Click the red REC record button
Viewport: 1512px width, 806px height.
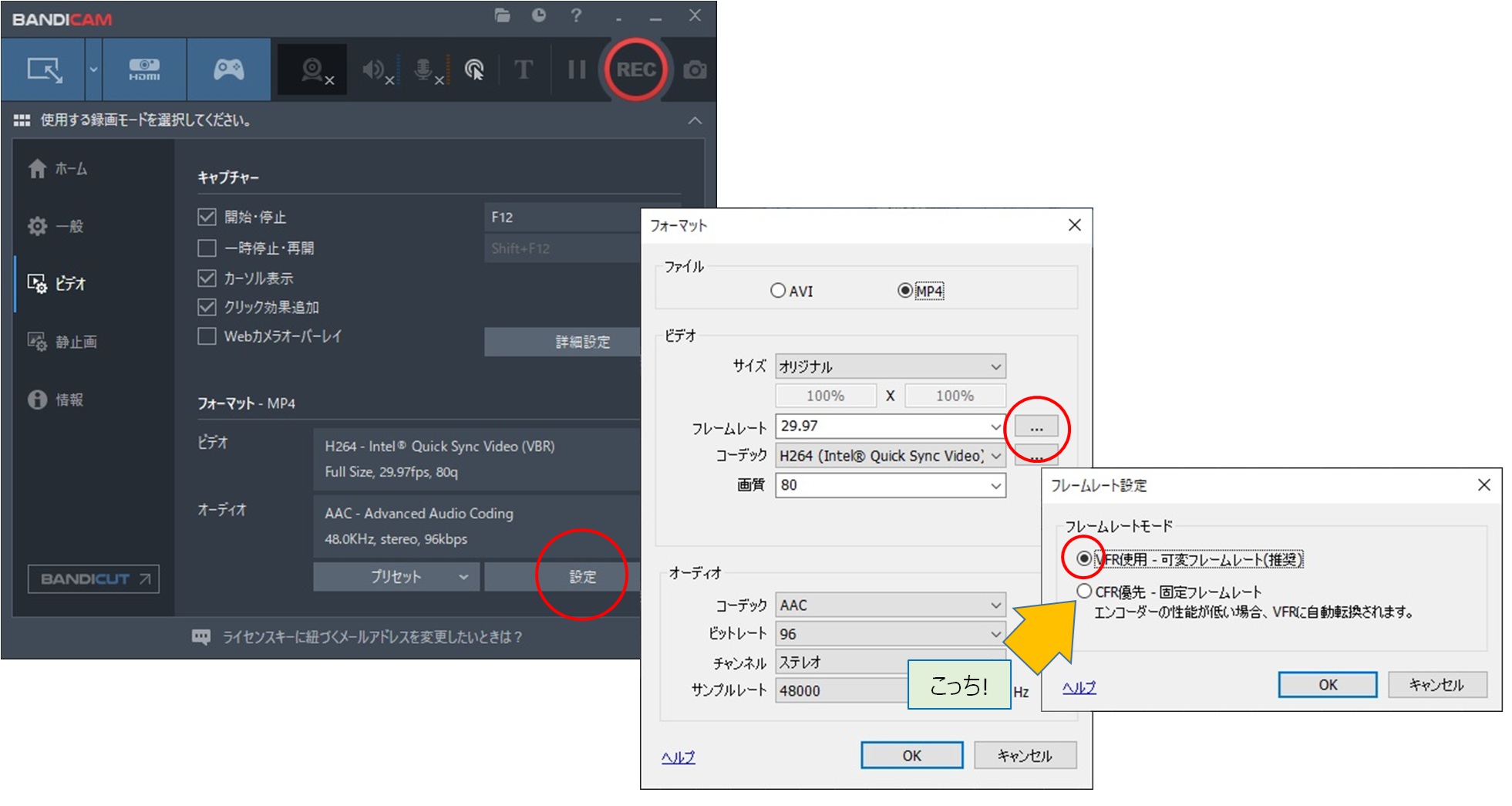pos(635,70)
